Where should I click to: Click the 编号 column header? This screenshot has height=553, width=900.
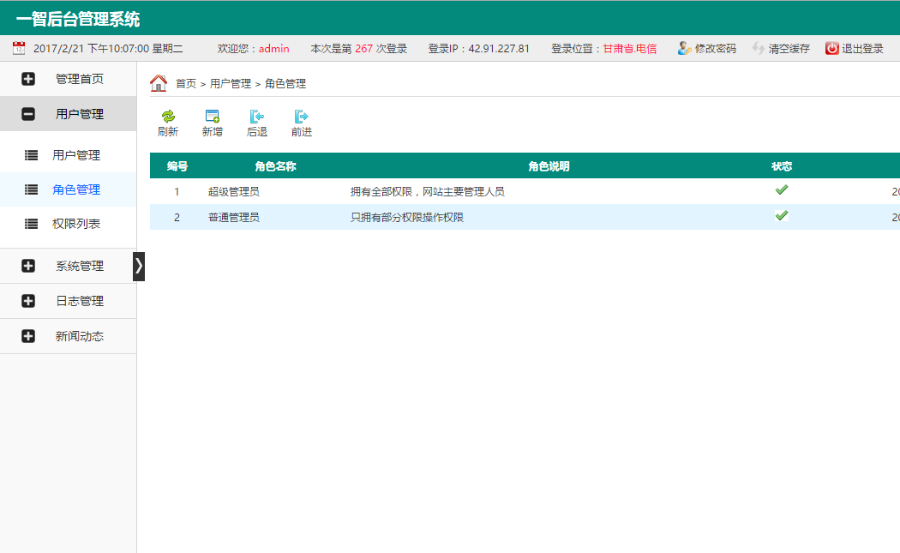click(177, 167)
